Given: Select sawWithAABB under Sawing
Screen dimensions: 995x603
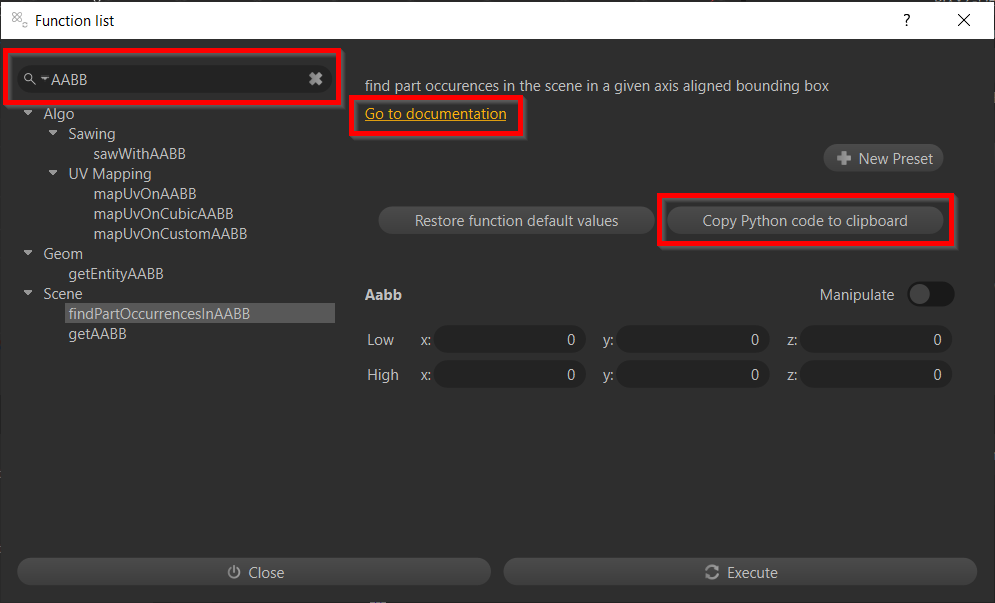Looking at the screenshot, I should [x=139, y=153].
